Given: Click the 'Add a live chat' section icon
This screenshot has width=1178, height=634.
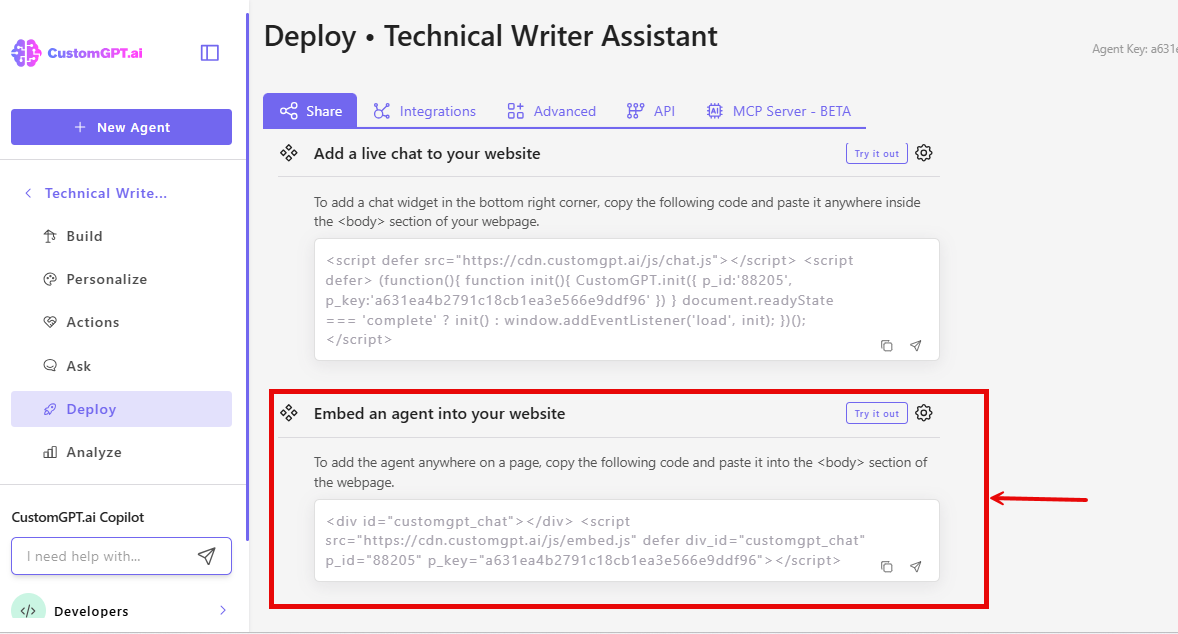Looking at the screenshot, I should (288, 153).
